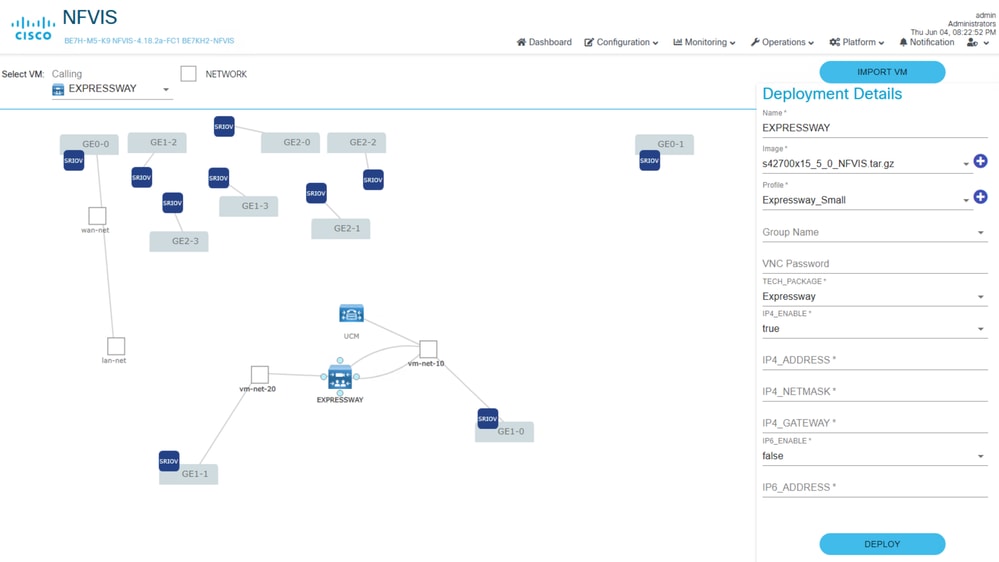Open the Configuration menu
999x562 pixels.
[621, 42]
